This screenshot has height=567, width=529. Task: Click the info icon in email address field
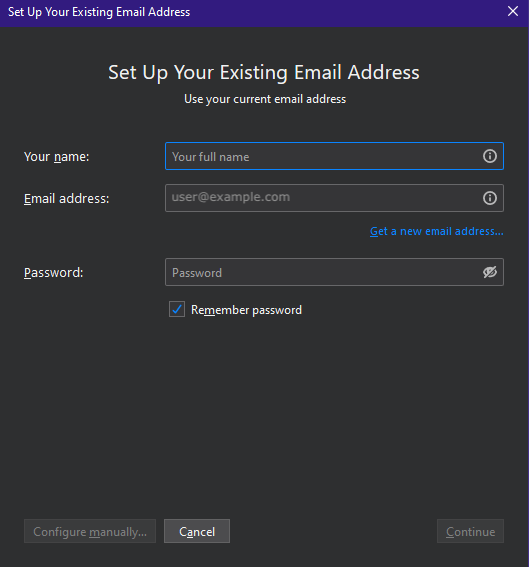490,198
